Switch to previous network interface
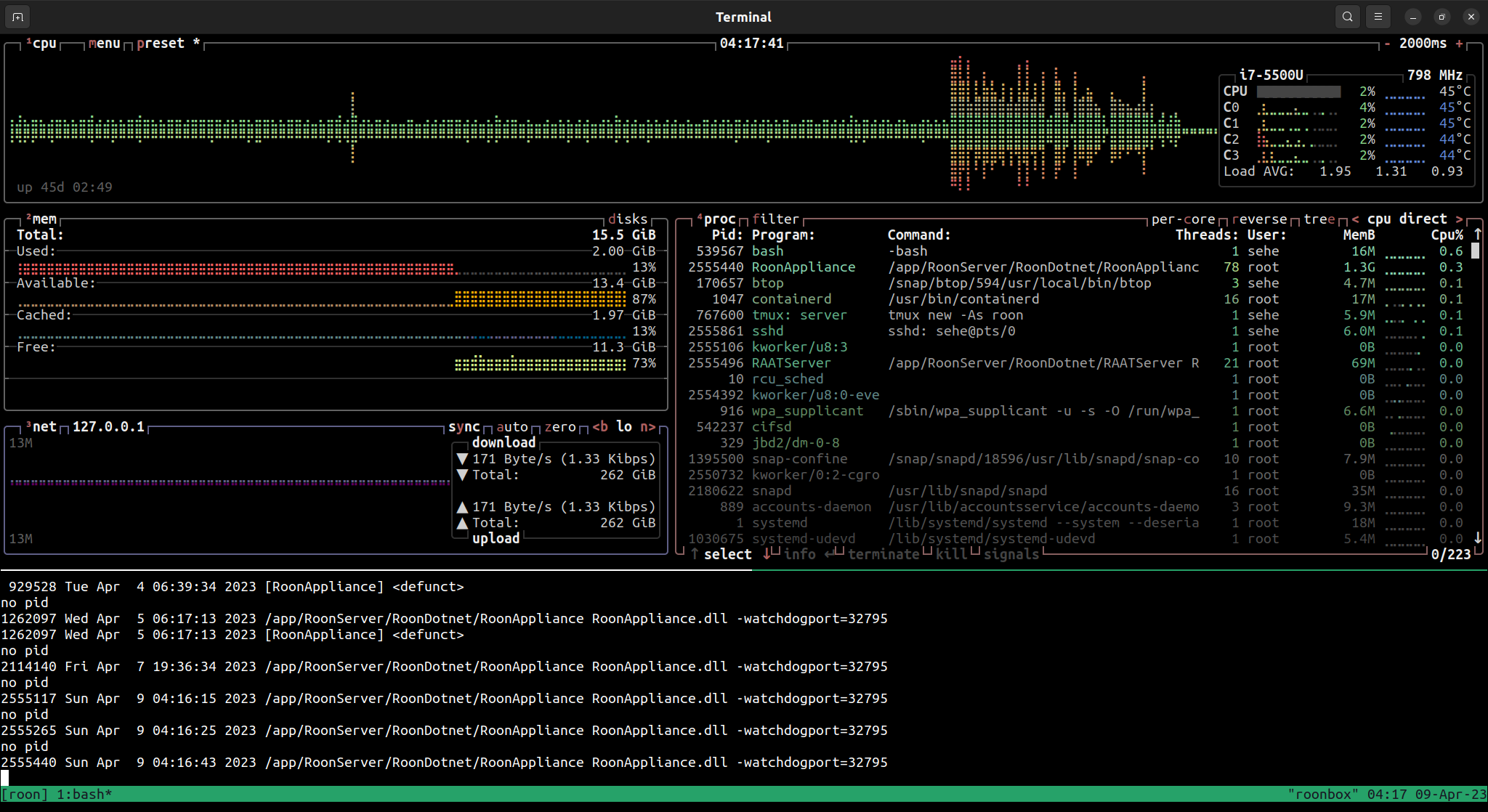Screen dimensions: 1488x812 [600, 427]
